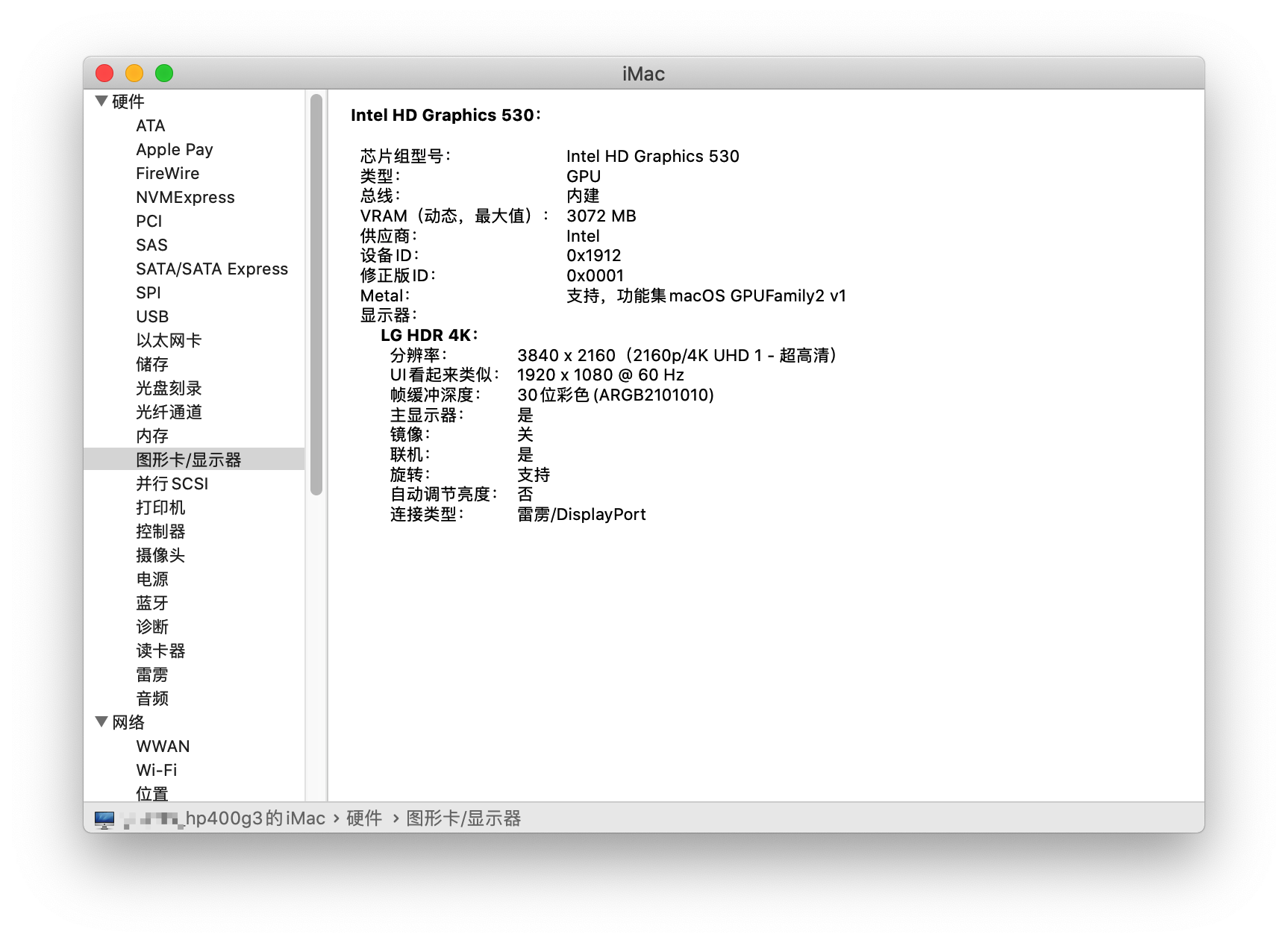Open SATA/SATA Express entry
The height and width of the screenshot is (943, 1288).
point(212,269)
